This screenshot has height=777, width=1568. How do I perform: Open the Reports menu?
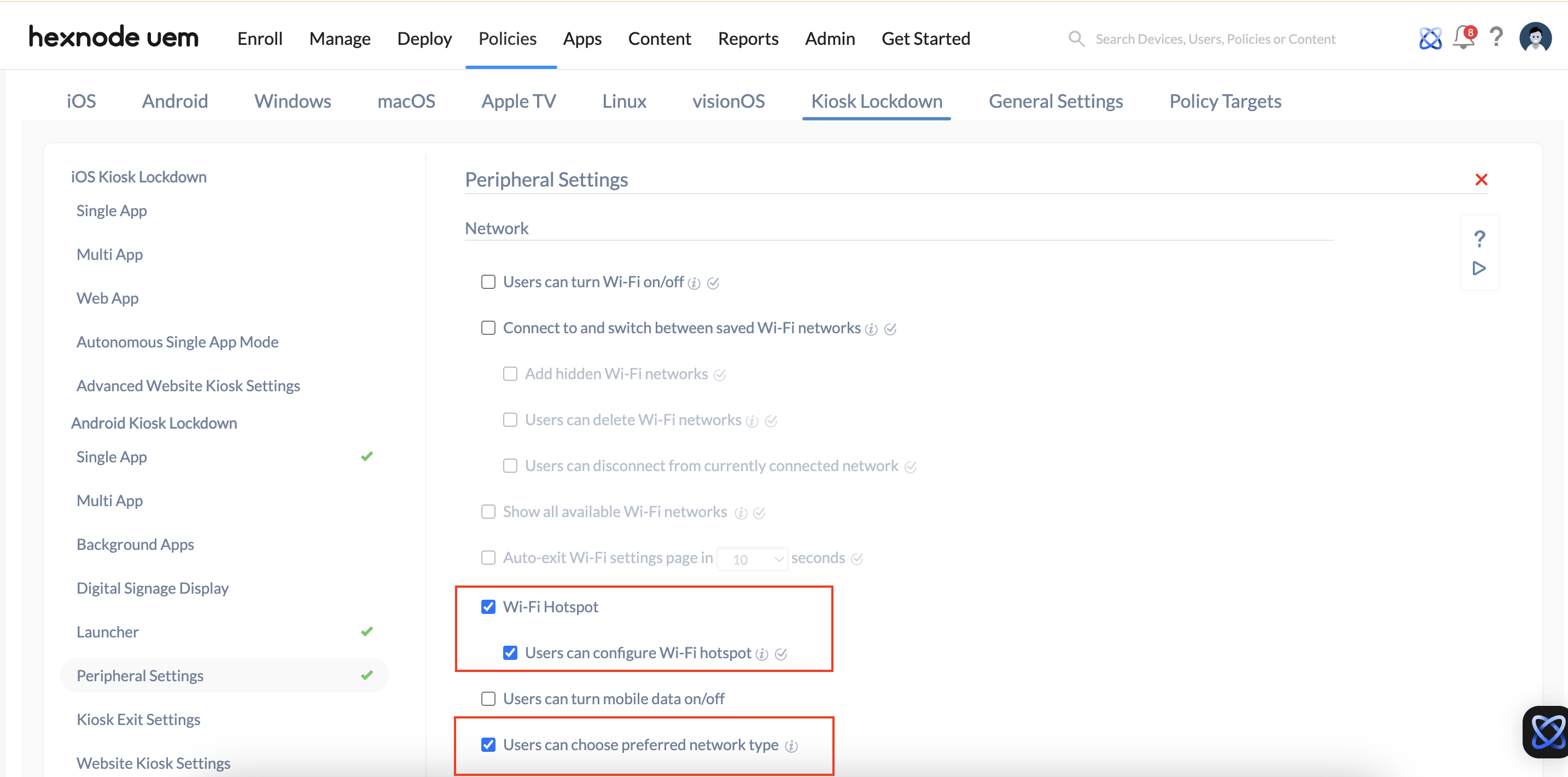pyautogui.click(x=748, y=39)
